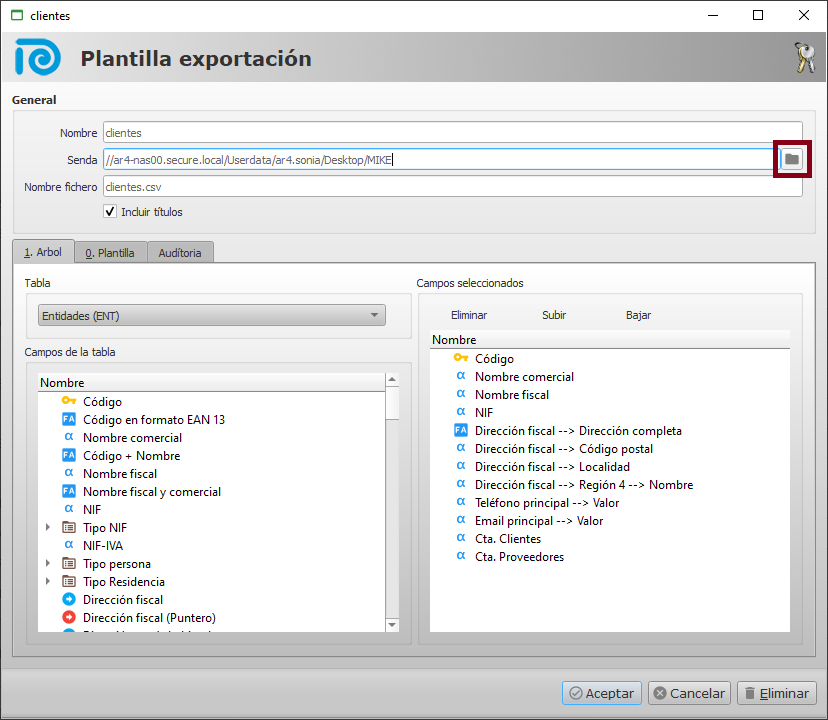Click the folder browse icon next to Senda

pyautogui.click(x=792, y=159)
